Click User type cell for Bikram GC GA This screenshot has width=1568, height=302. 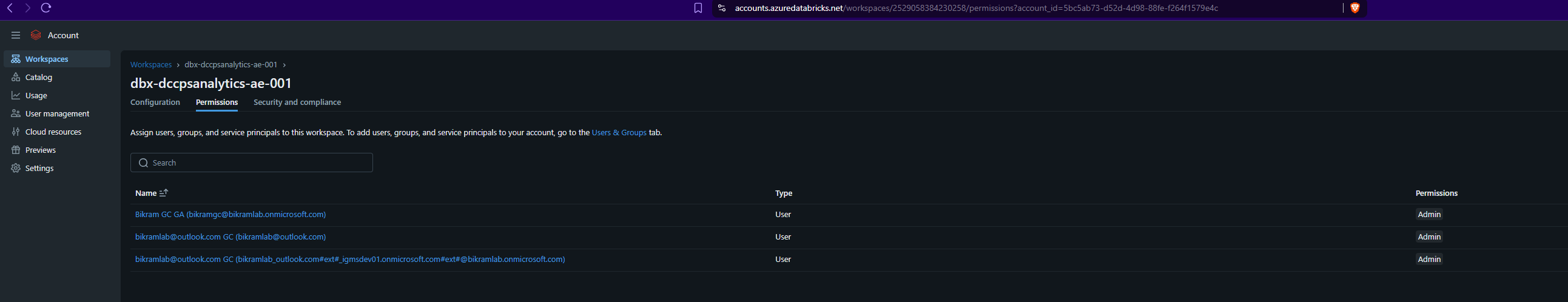click(782, 214)
